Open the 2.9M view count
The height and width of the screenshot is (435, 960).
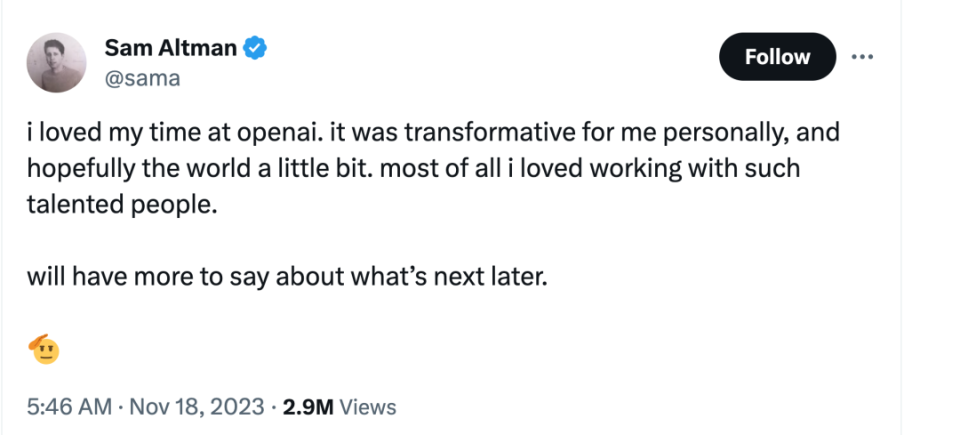[x=308, y=407]
